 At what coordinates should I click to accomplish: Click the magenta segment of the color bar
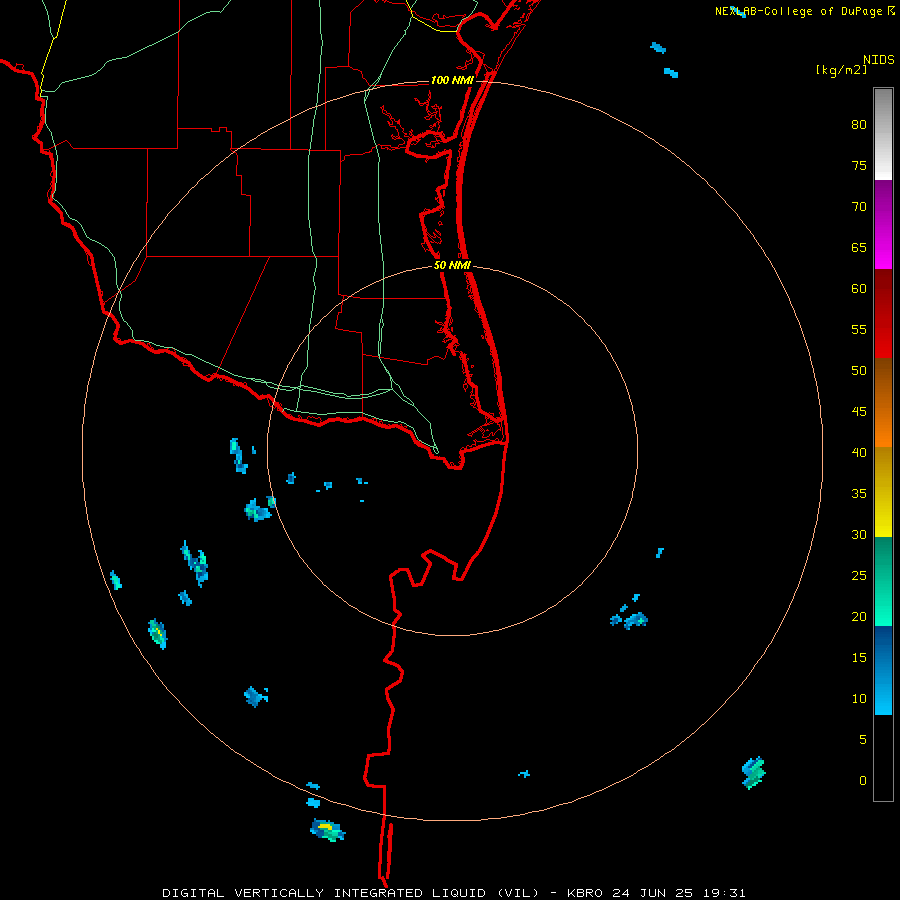coord(883,224)
